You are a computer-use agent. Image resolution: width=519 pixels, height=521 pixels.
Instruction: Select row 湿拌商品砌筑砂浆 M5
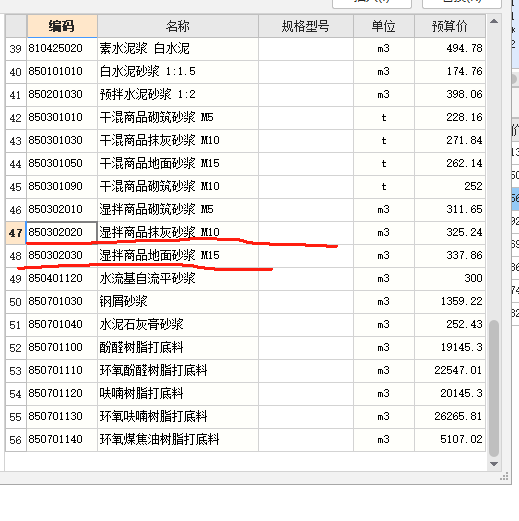[245, 210]
